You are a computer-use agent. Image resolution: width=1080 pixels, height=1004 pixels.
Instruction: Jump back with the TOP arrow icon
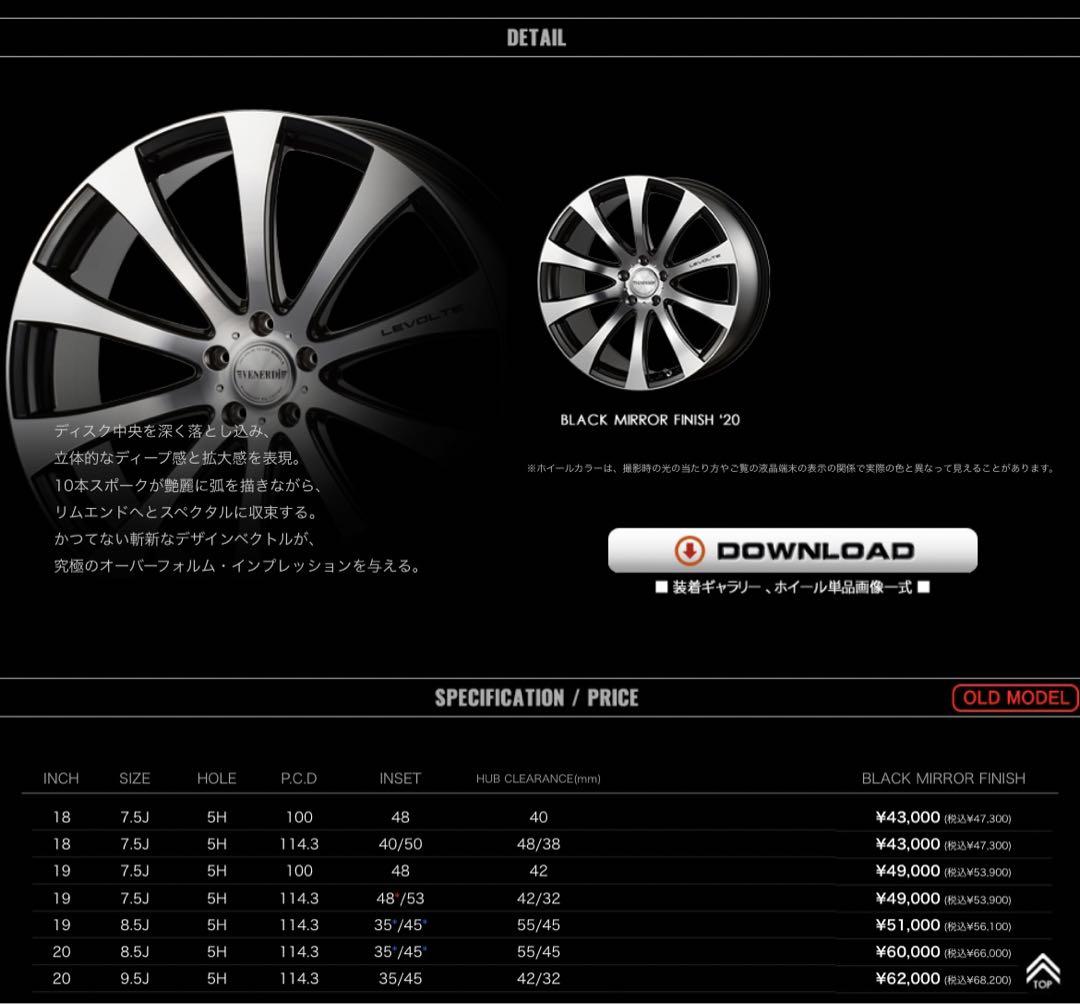tap(1042, 971)
